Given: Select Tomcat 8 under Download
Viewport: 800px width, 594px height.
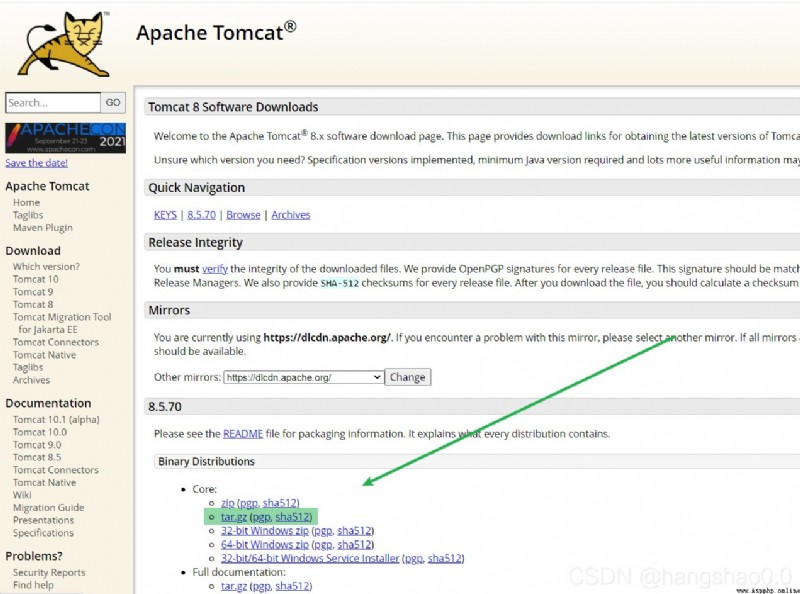Looking at the screenshot, I should point(33,304).
